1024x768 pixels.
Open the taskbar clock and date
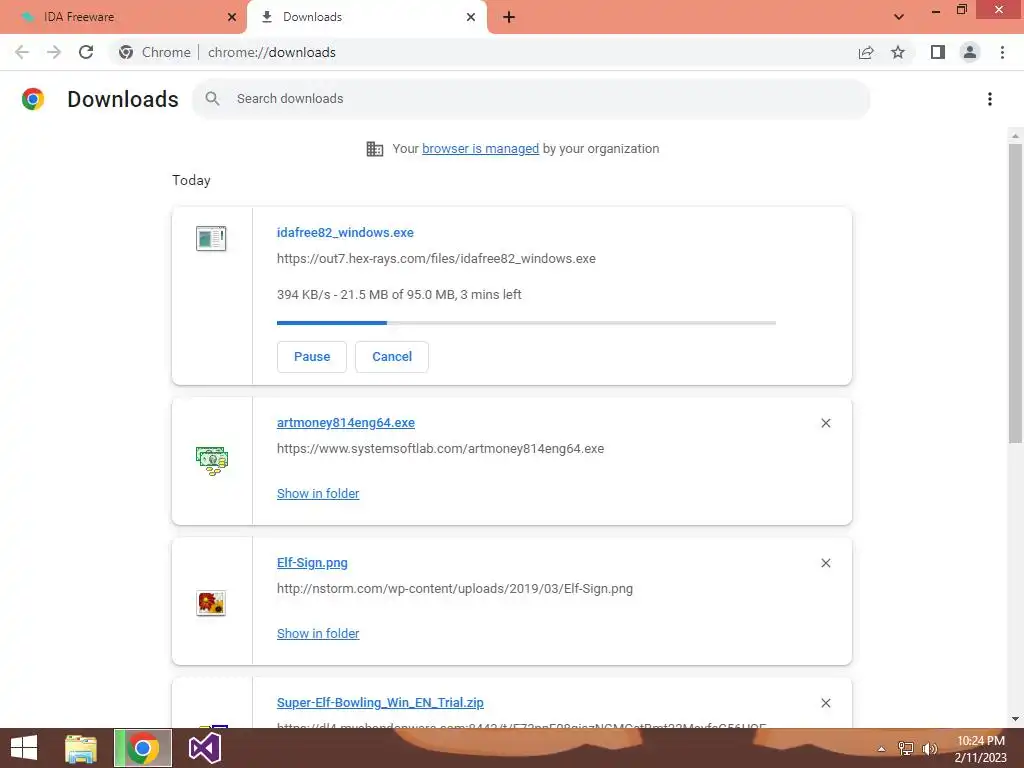click(981, 749)
